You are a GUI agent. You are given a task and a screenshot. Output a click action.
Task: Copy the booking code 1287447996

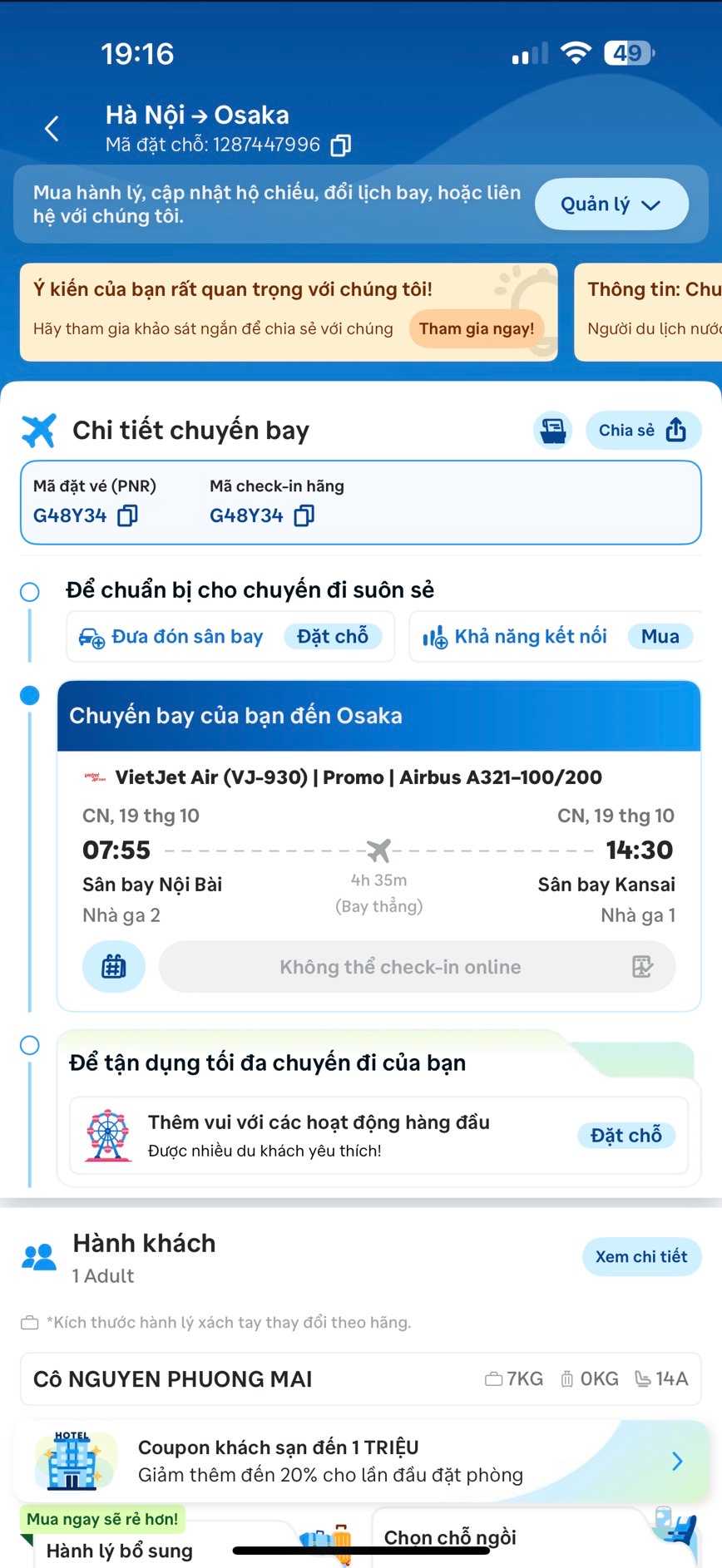(x=340, y=145)
